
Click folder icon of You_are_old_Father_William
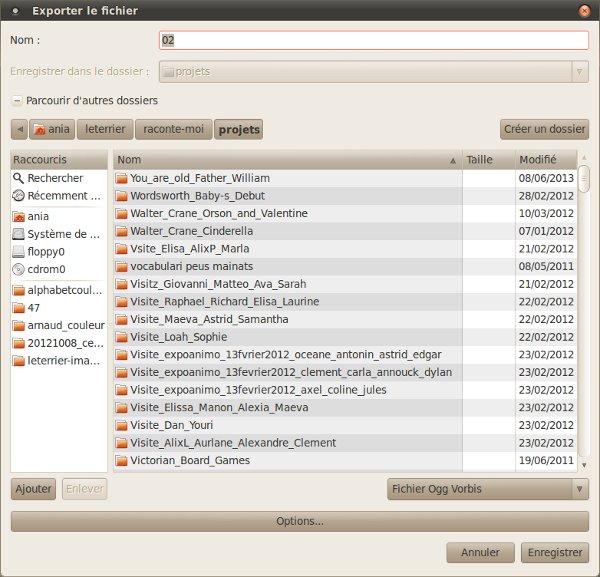(121, 178)
